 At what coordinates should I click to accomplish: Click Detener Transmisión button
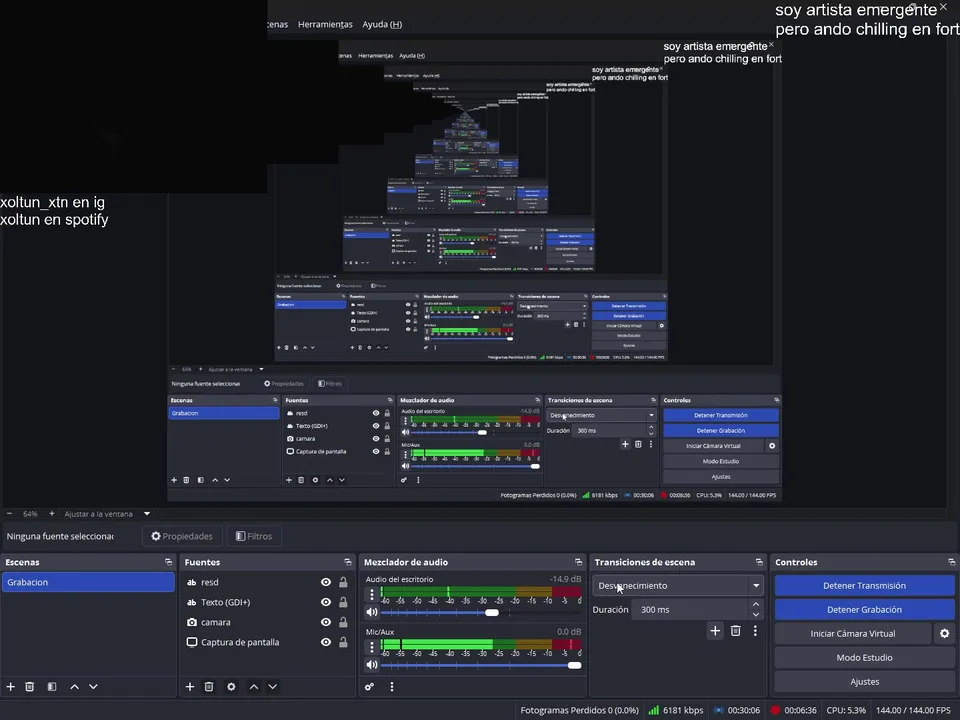pyautogui.click(x=864, y=586)
